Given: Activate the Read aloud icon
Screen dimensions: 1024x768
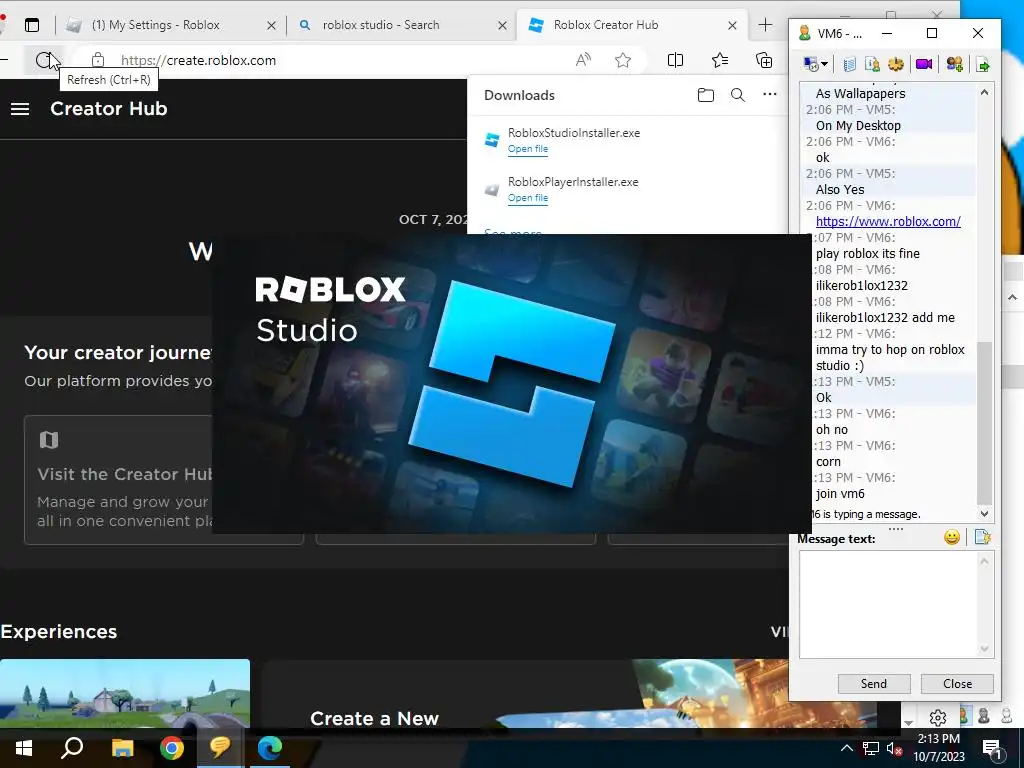Looking at the screenshot, I should click(x=583, y=60).
